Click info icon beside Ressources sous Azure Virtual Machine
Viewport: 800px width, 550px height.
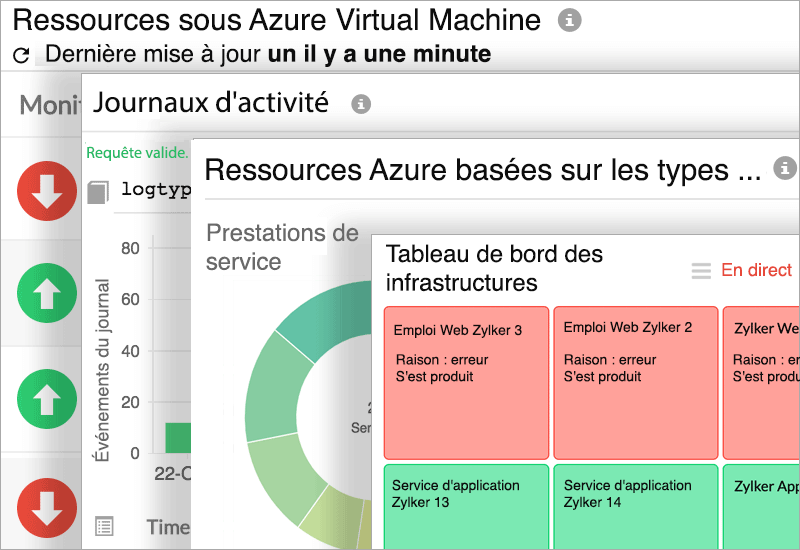(x=569, y=20)
